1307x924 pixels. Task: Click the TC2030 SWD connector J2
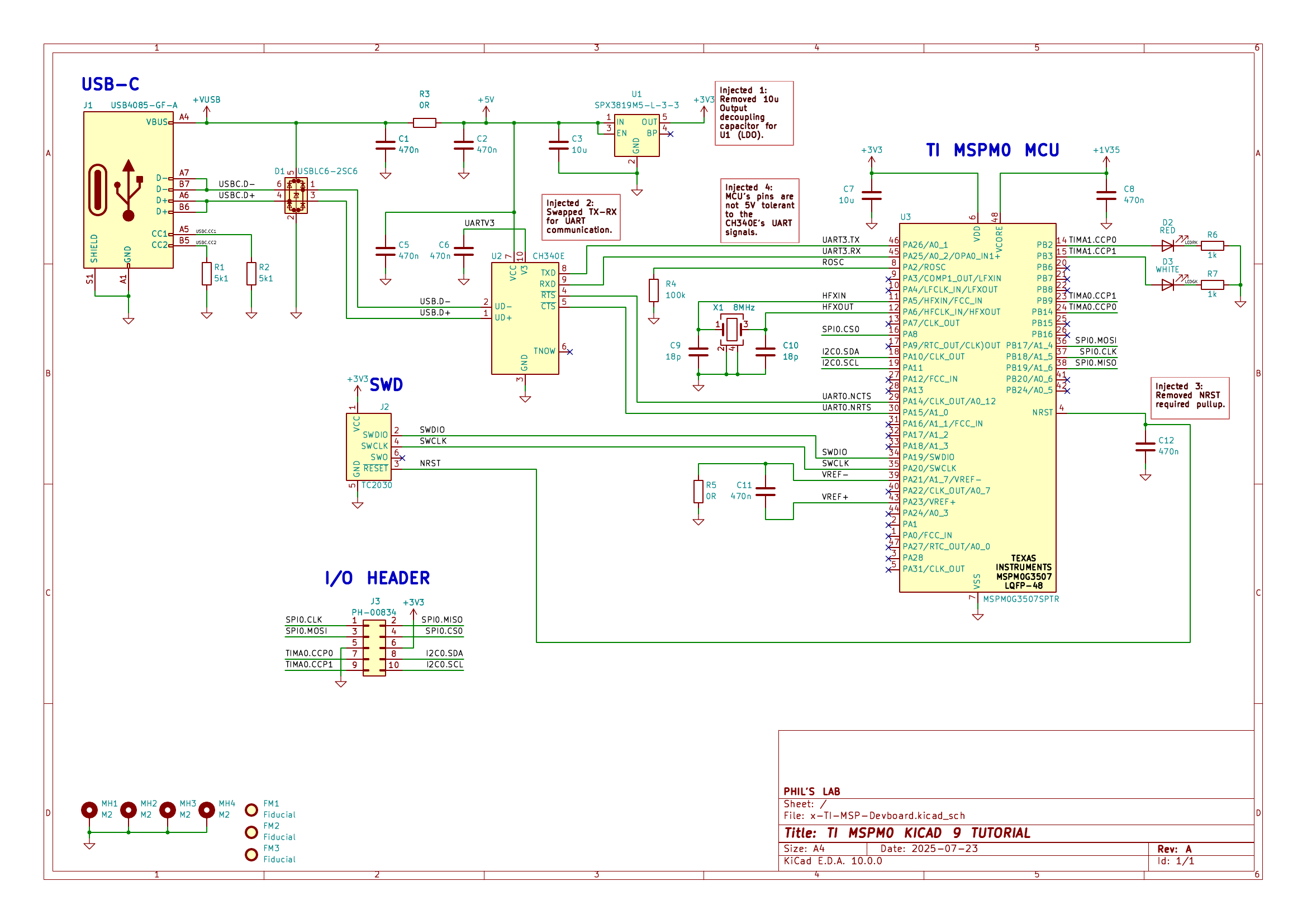click(369, 447)
